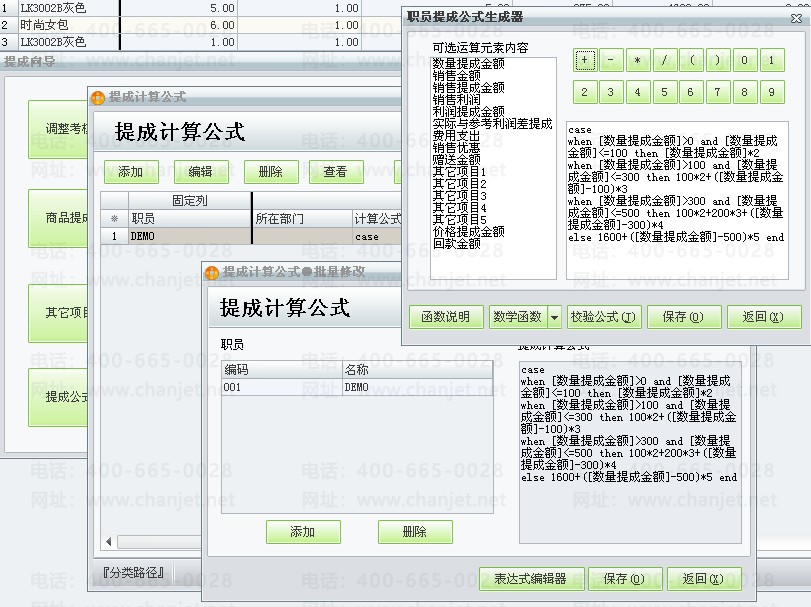Viewport: 811px width, 607px height.
Task: Insert an opening parenthesis
Action: (691, 60)
